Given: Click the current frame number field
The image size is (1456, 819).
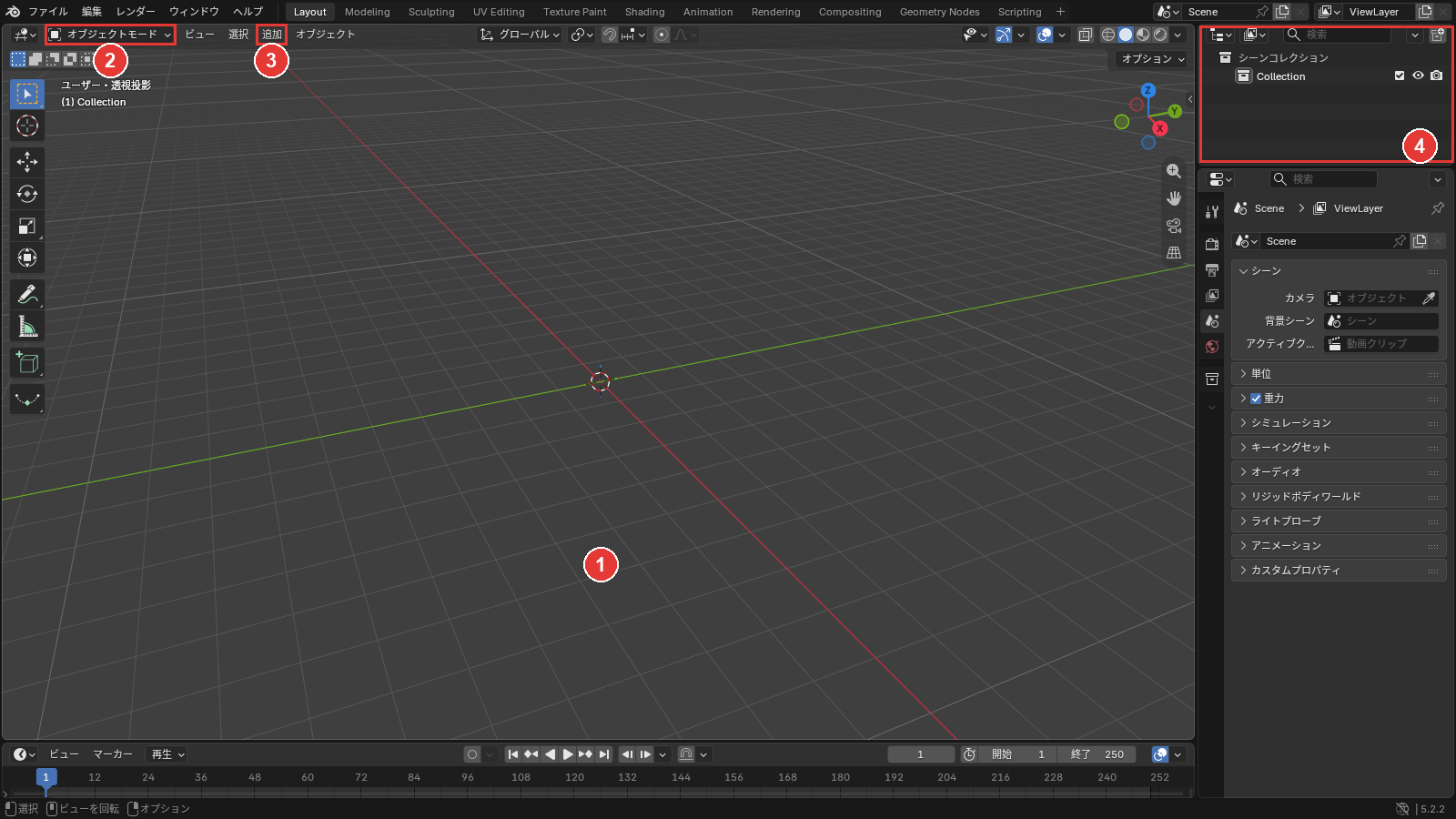Looking at the screenshot, I should point(921,754).
